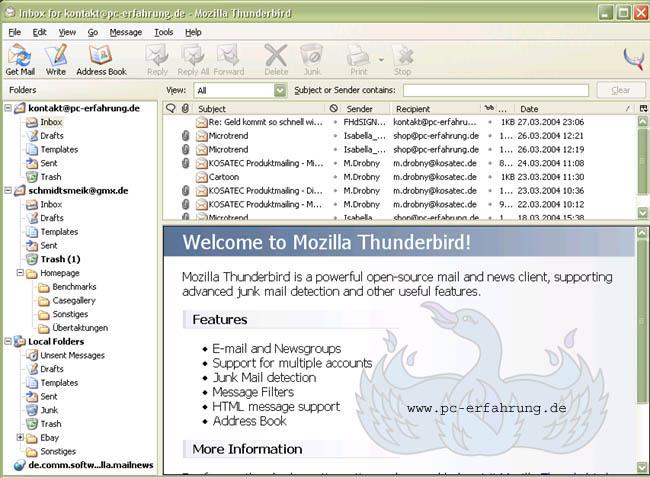Select the Unsent Messages folder

point(72,355)
